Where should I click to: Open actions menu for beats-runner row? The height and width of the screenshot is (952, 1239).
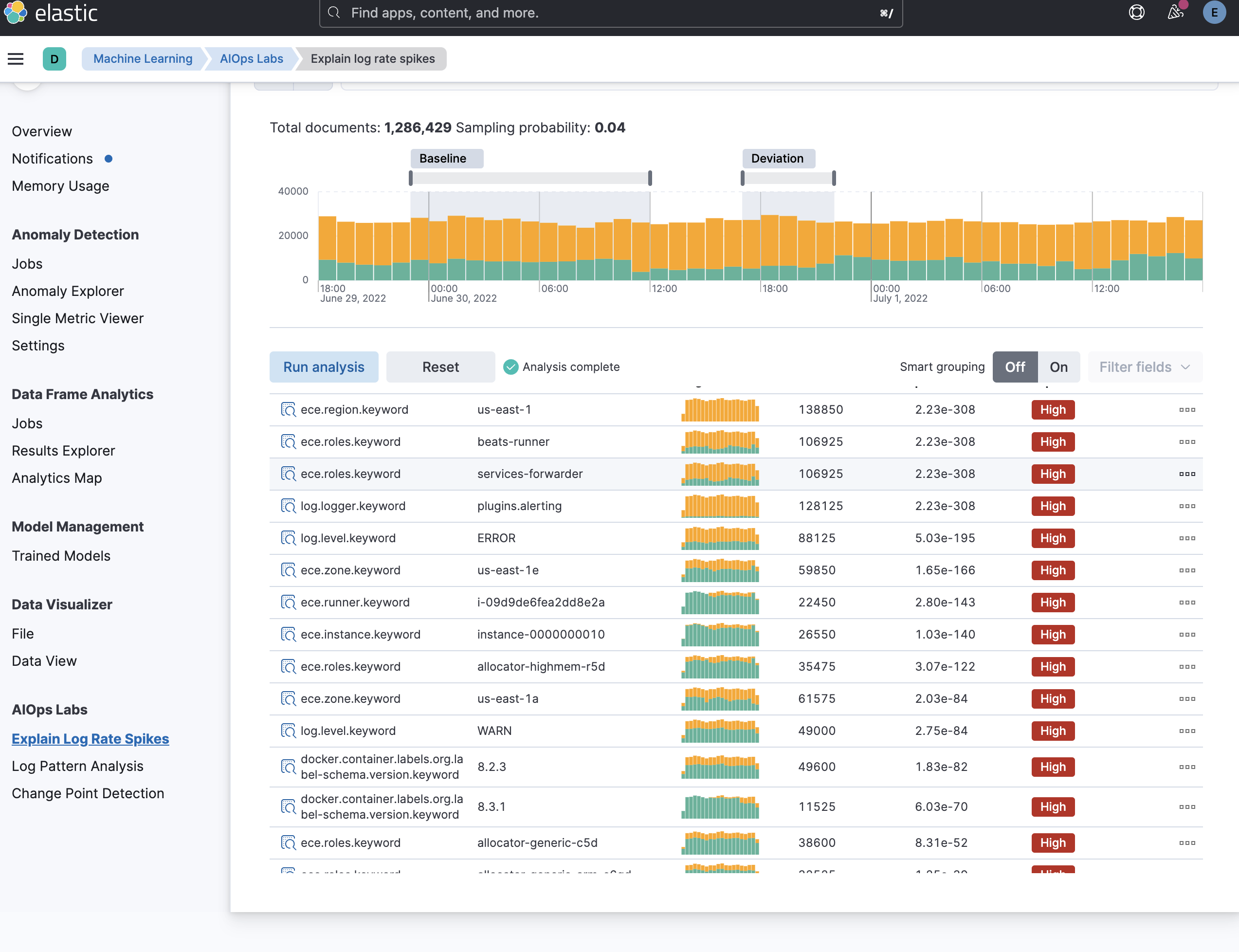pyautogui.click(x=1187, y=441)
